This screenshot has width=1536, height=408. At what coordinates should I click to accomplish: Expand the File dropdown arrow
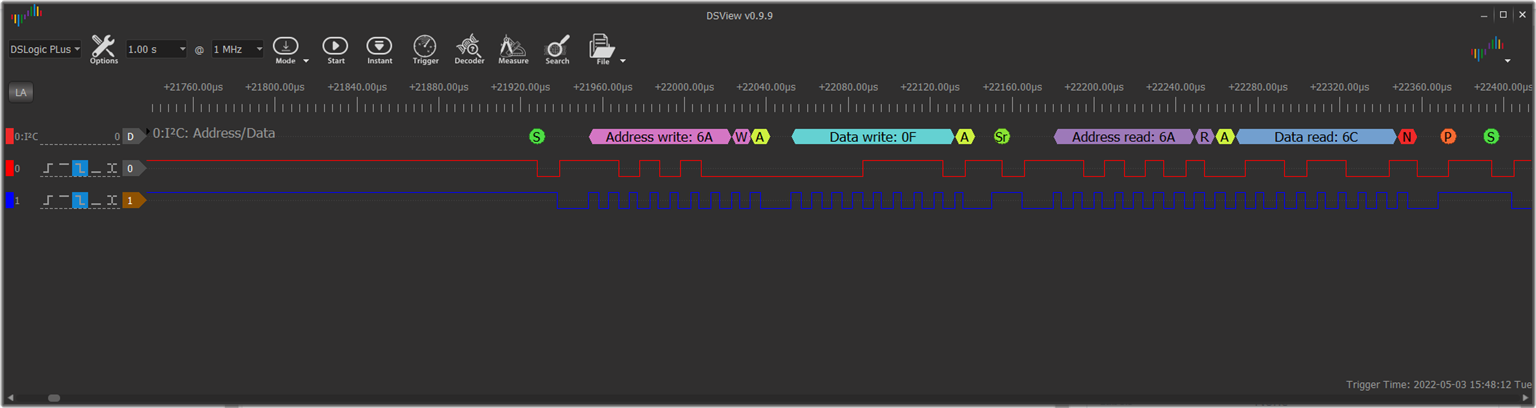tap(623, 61)
